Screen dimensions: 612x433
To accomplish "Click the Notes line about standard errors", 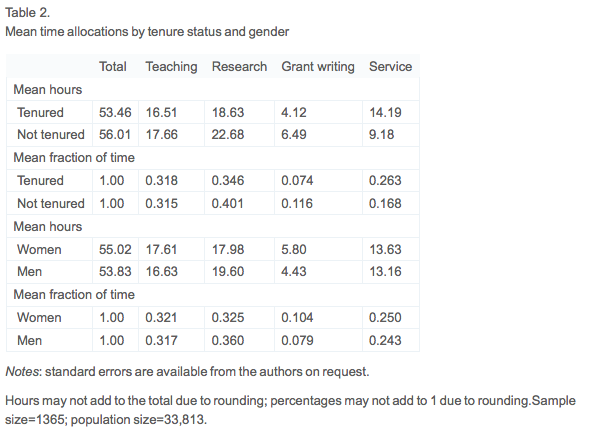I will 187,372.
